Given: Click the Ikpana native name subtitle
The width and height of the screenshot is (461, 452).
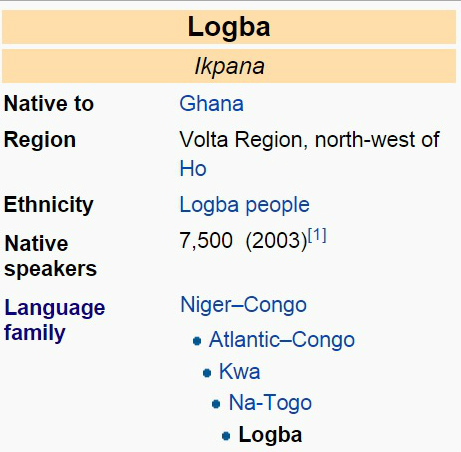Looking at the screenshot, I should pyautogui.click(x=229, y=66).
